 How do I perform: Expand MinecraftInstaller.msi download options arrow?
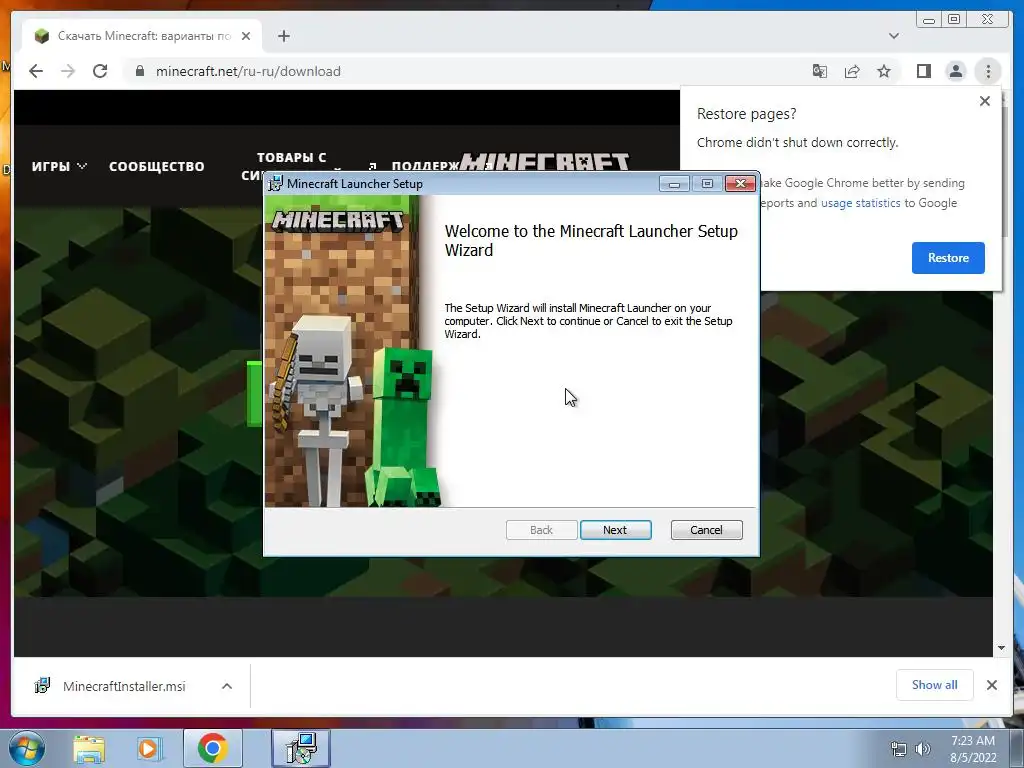(227, 686)
